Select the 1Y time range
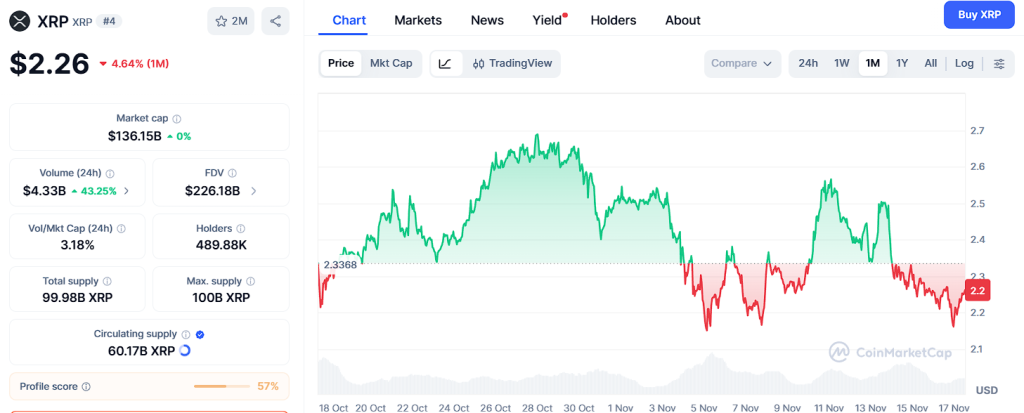Image resolution: width=1024 pixels, height=413 pixels. click(x=902, y=63)
